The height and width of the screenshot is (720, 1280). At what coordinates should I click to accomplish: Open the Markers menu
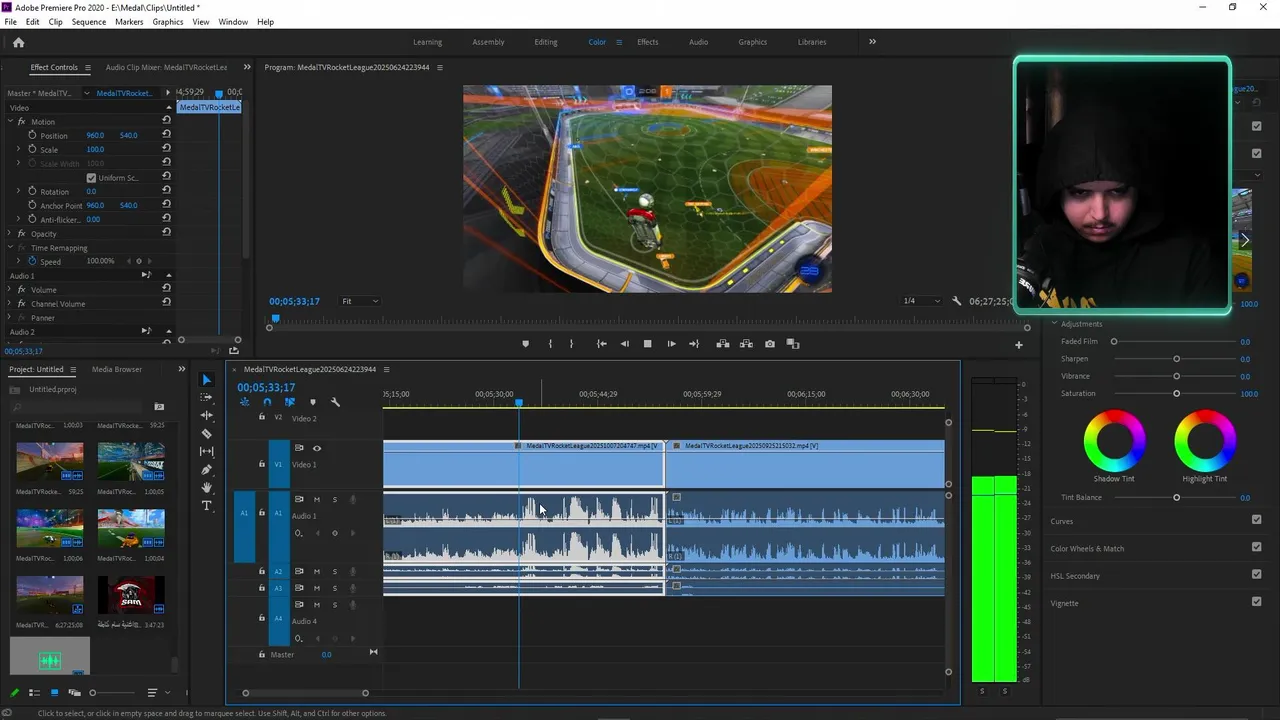[129, 22]
